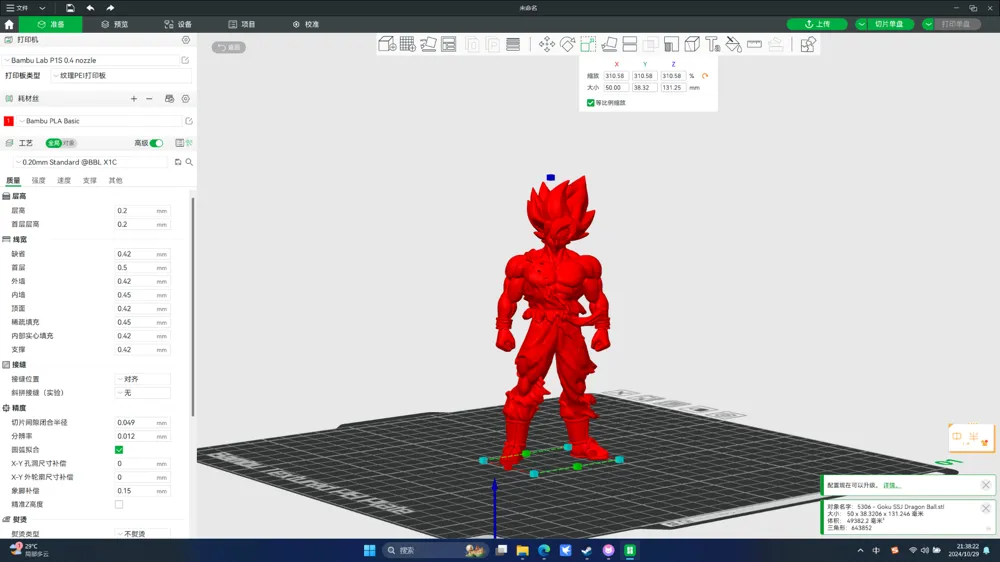Click the Arrange all objects icon
The image size is (1000, 562).
449,44
